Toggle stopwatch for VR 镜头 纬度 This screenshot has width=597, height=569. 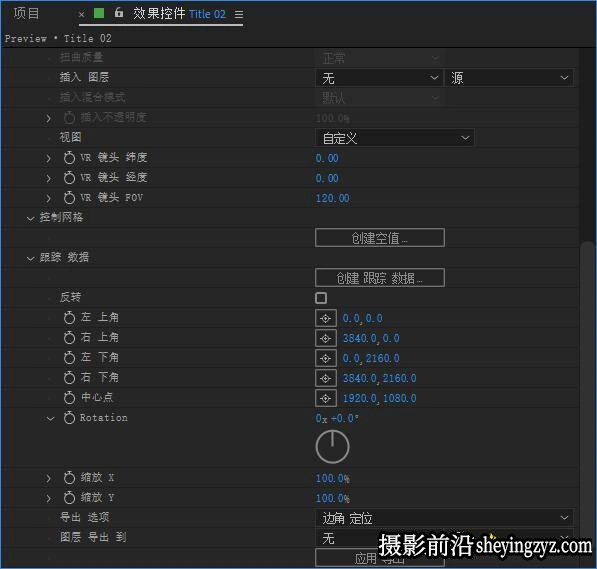[69, 157]
